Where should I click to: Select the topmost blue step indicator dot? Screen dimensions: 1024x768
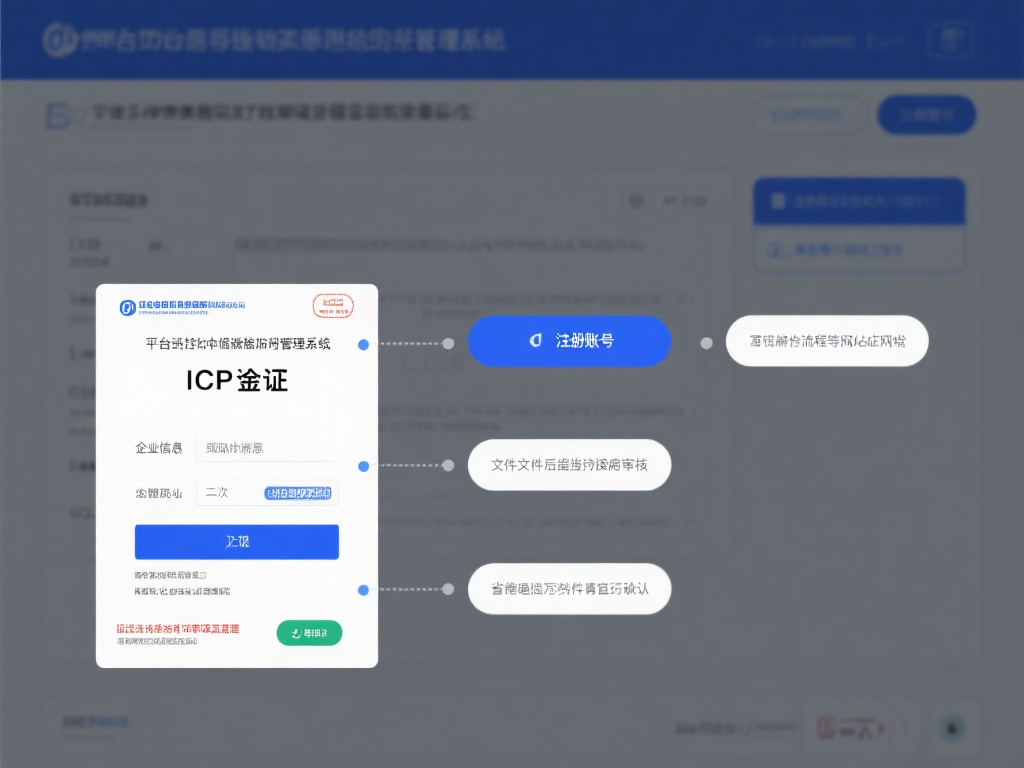point(363,344)
